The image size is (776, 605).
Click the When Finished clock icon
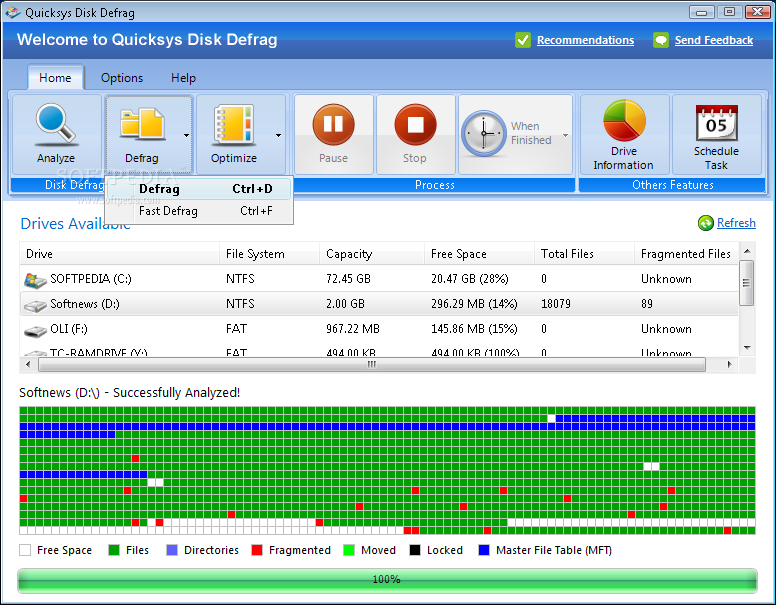click(x=484, y=134)
